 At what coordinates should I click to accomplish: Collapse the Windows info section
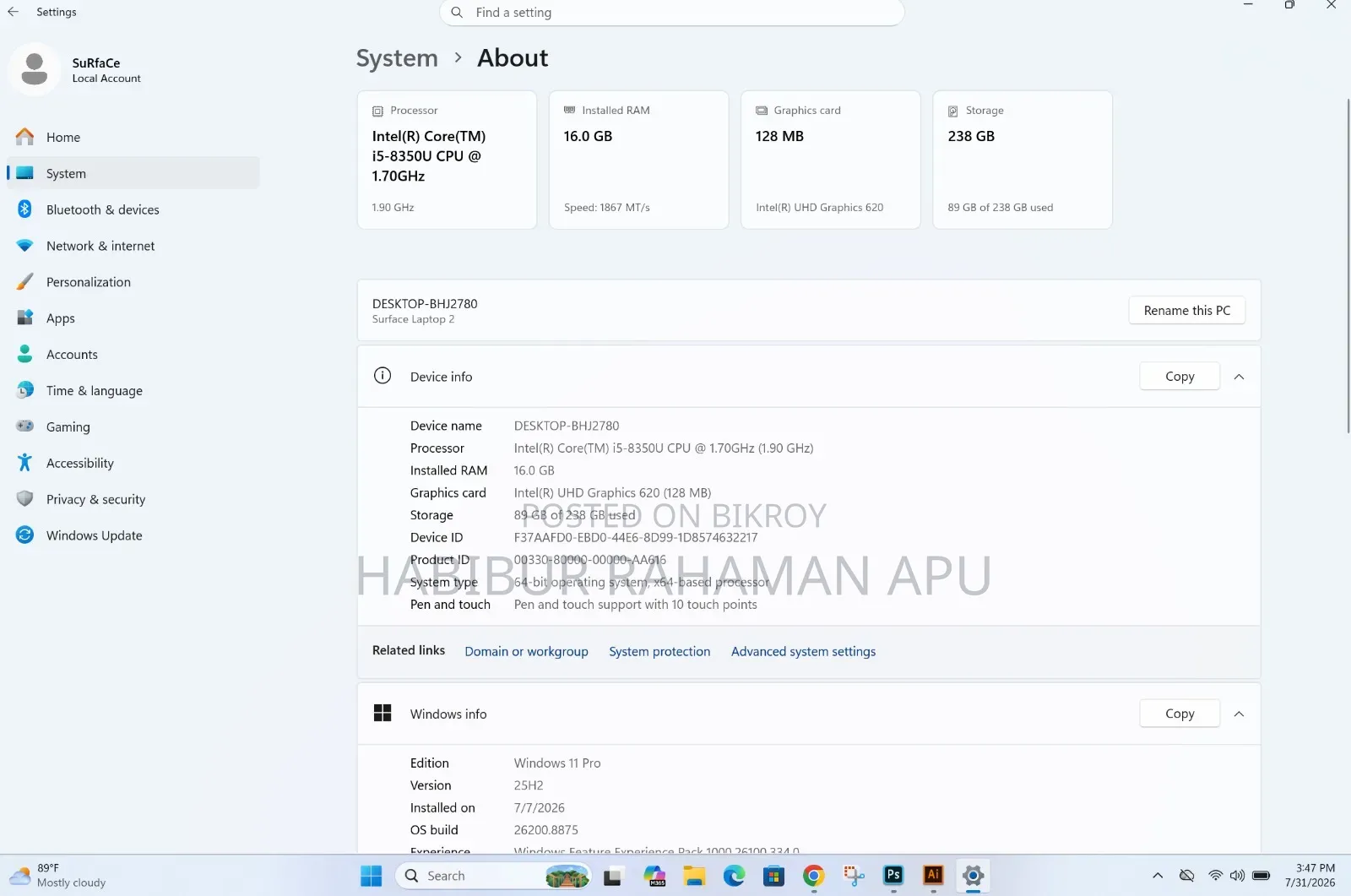point(1240,714)
